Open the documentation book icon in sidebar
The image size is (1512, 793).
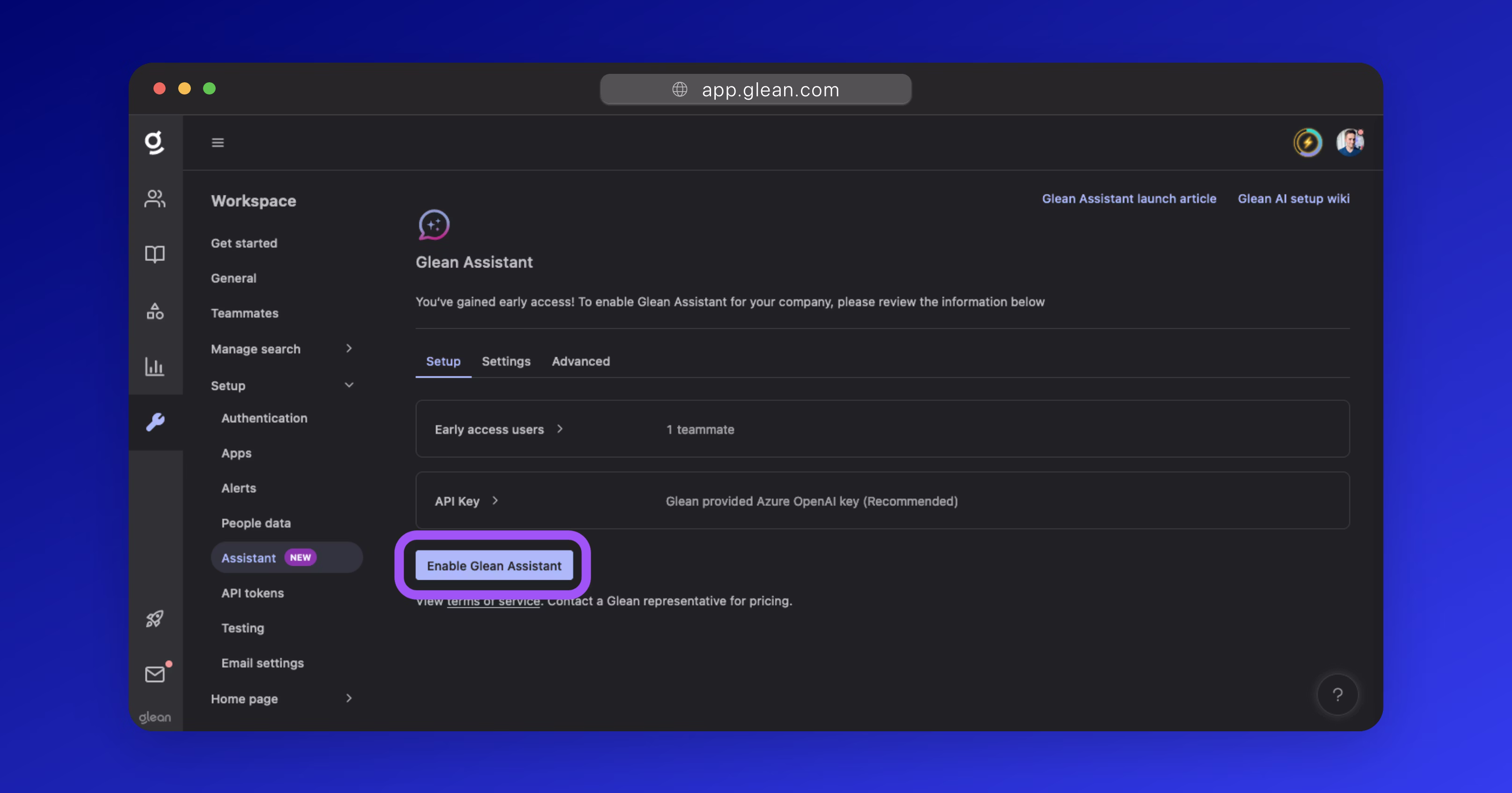tap(155, 254)
